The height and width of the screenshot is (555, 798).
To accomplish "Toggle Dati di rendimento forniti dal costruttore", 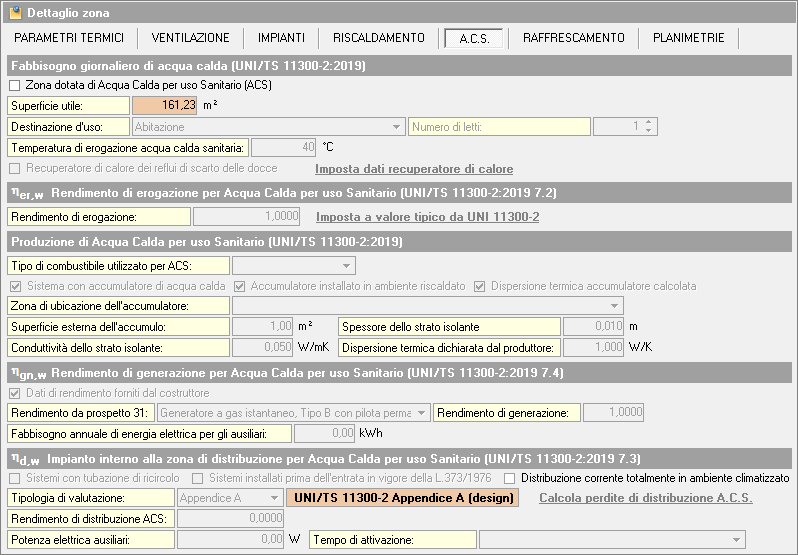I will click(15, 393).
